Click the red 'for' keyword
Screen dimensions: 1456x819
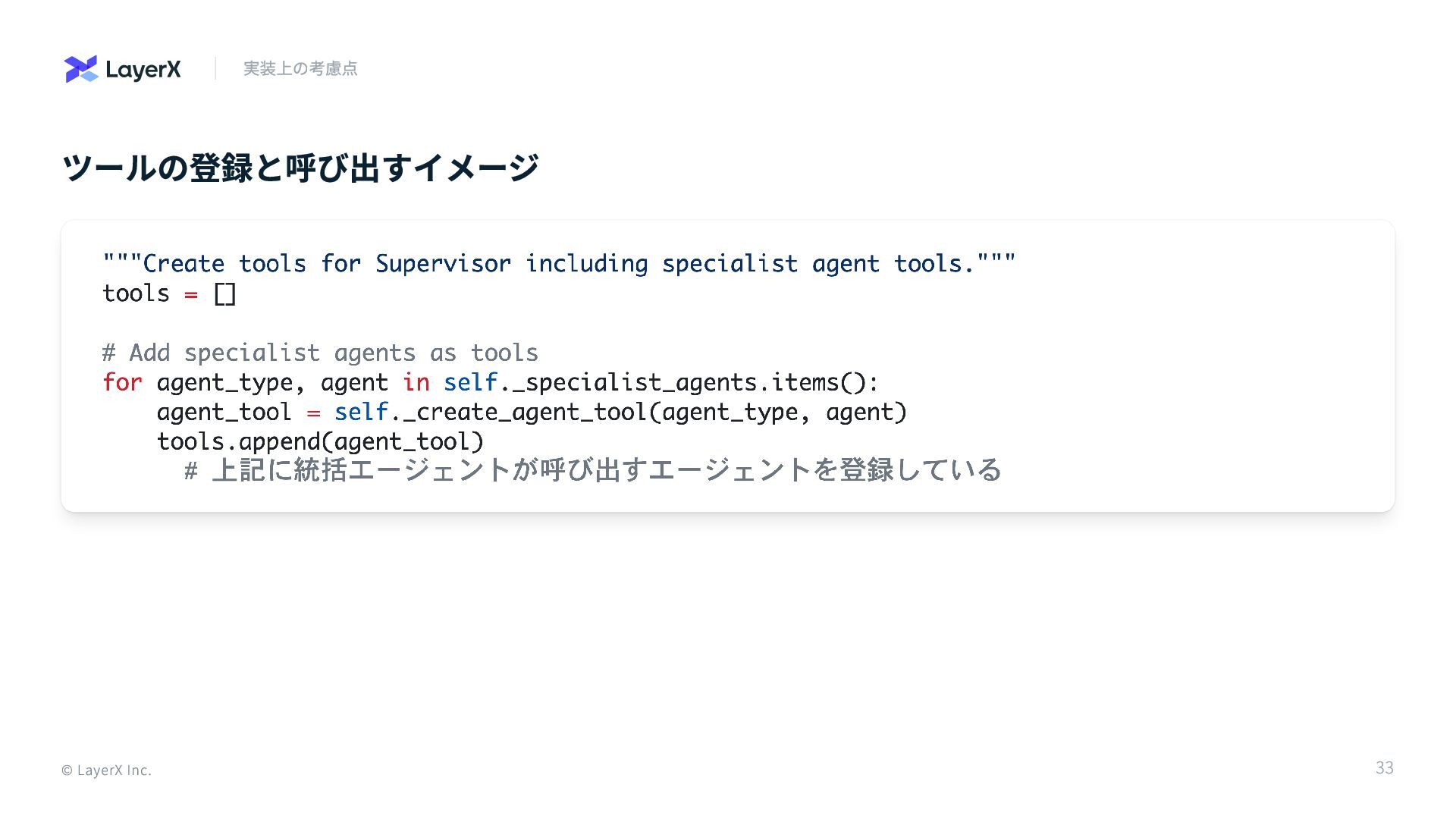[x=122, y=382]
